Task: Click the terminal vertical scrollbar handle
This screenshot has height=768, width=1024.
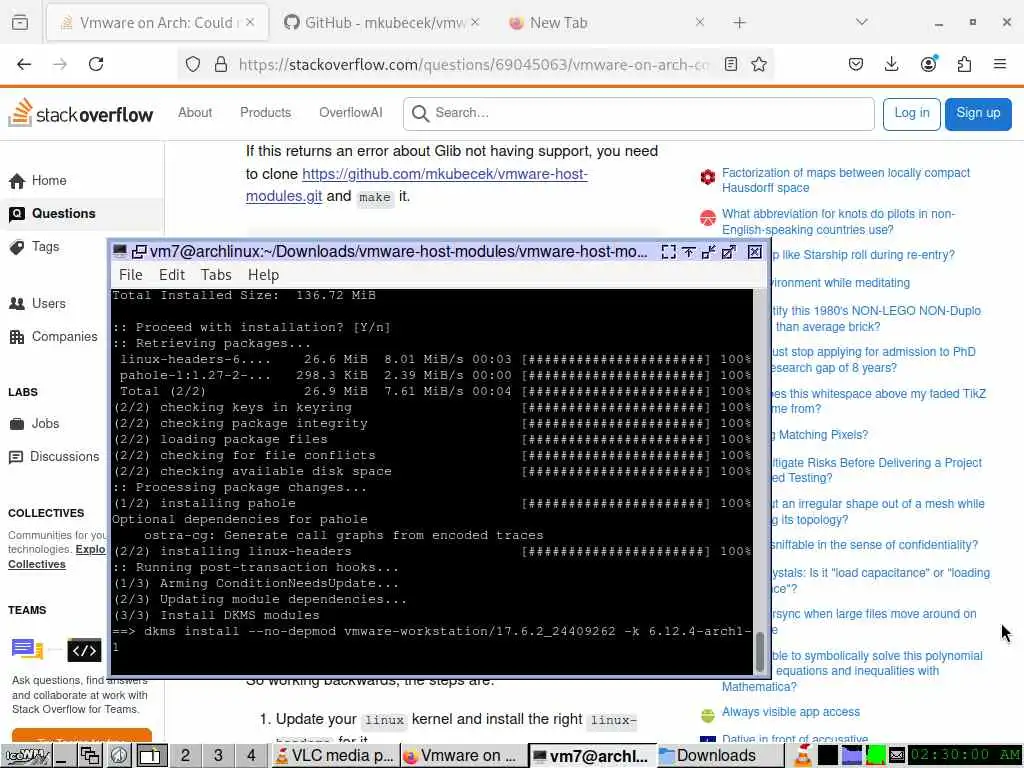Action: pos(760,652)
